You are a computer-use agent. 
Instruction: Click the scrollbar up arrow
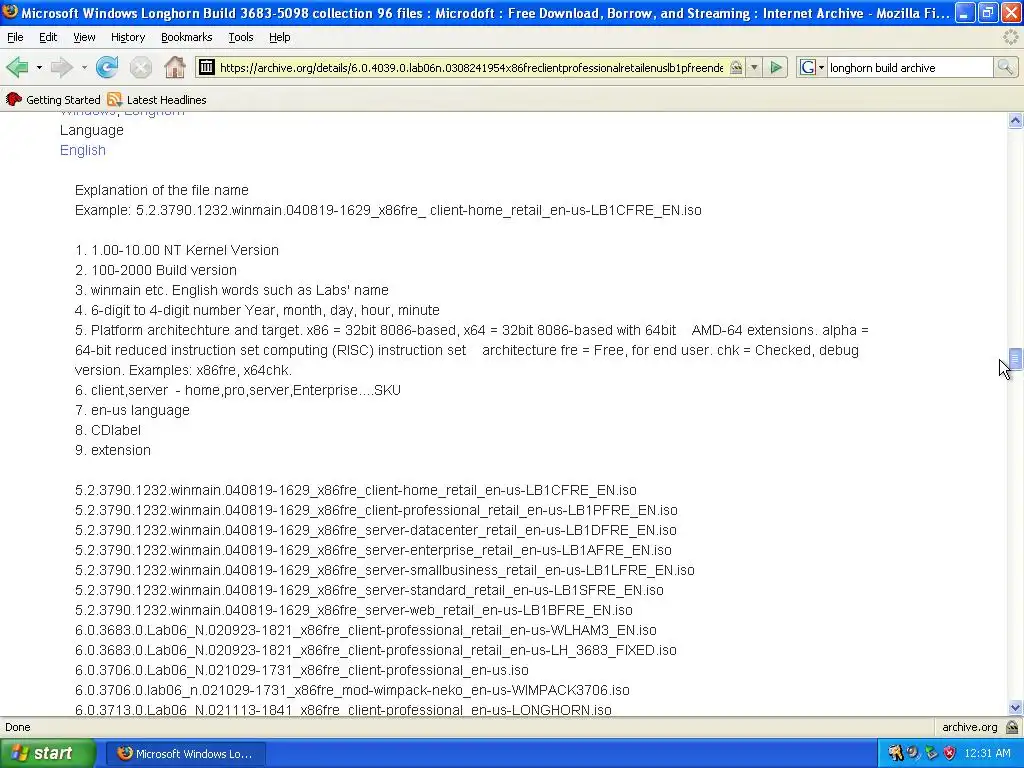coord(1015,120)
